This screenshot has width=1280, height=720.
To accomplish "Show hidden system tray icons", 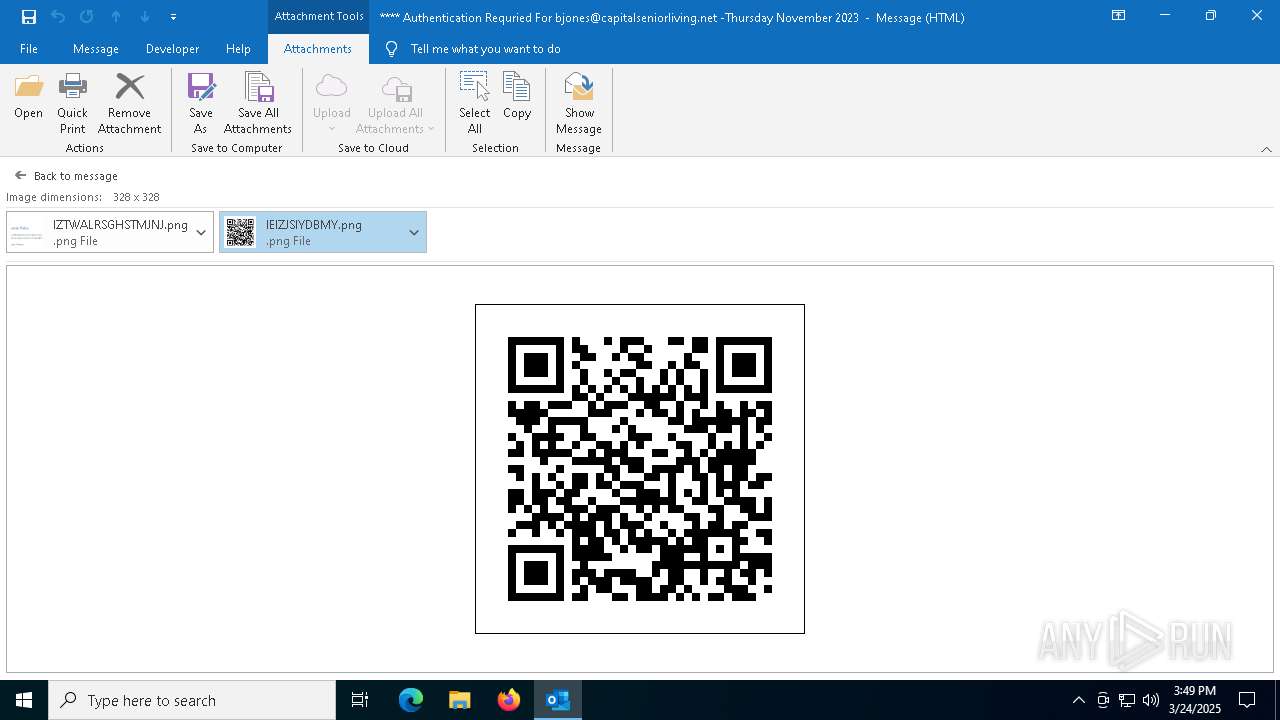I will tap(1078, 700).
